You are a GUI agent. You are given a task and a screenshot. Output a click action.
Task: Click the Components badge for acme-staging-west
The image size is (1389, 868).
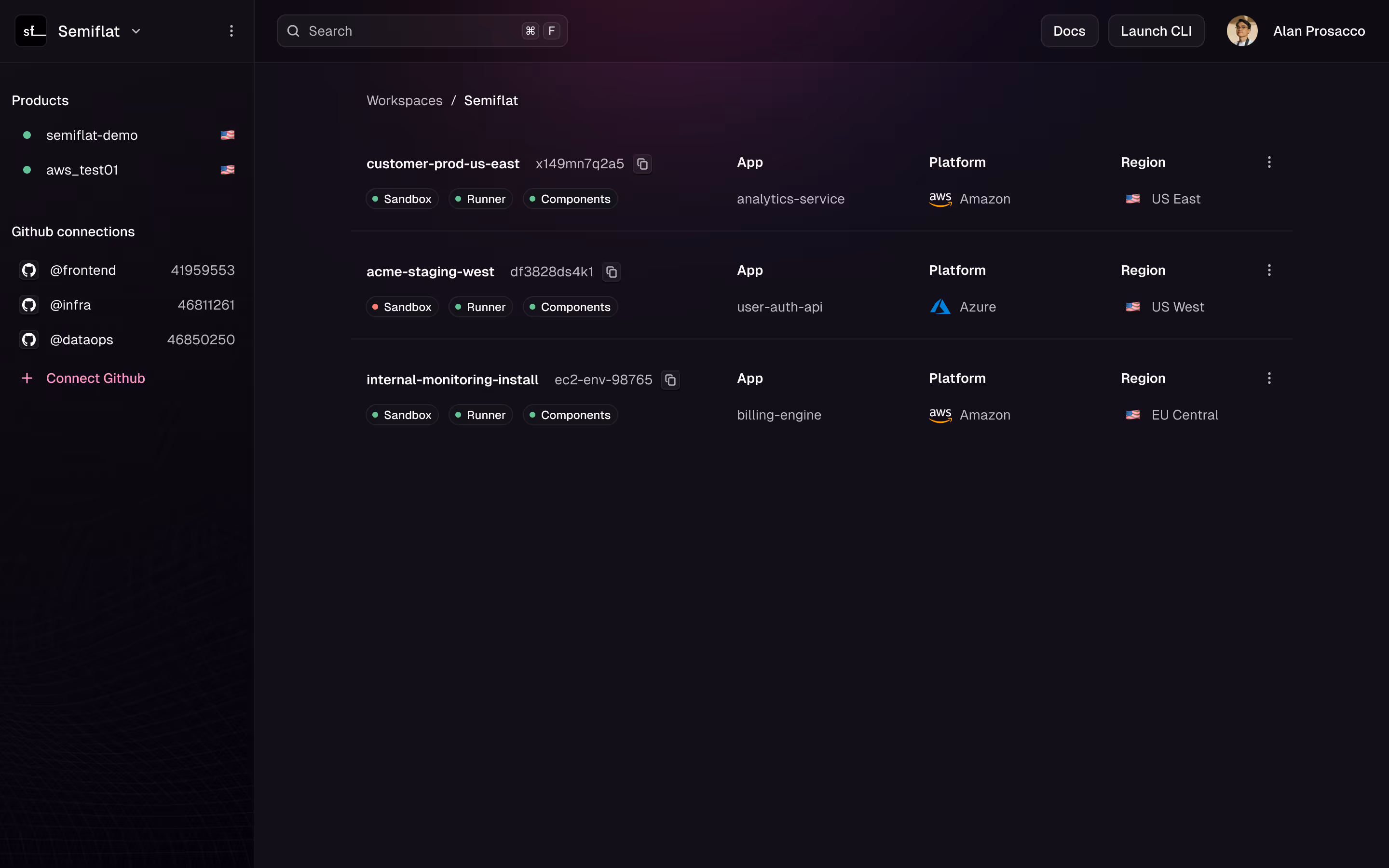[x=570, y=307]
